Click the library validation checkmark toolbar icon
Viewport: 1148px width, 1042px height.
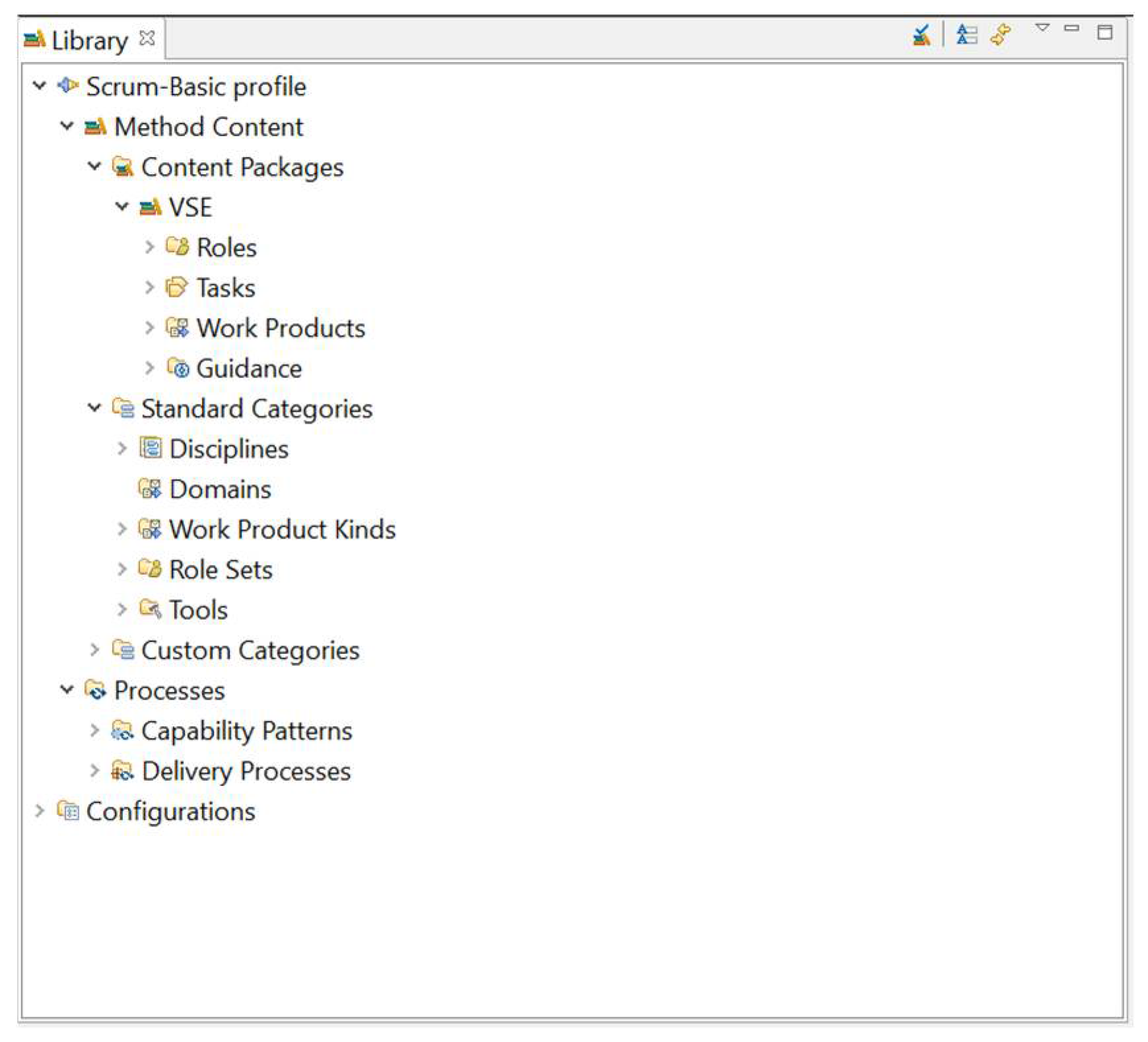click(x=921, y=35)
